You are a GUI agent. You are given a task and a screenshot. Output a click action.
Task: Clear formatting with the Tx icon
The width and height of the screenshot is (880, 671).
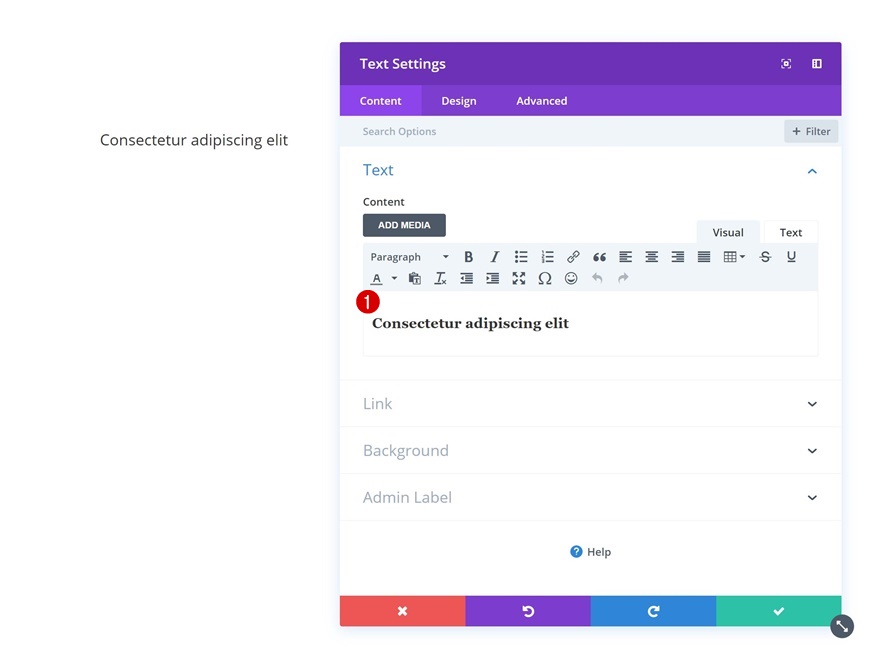point(441,278)
